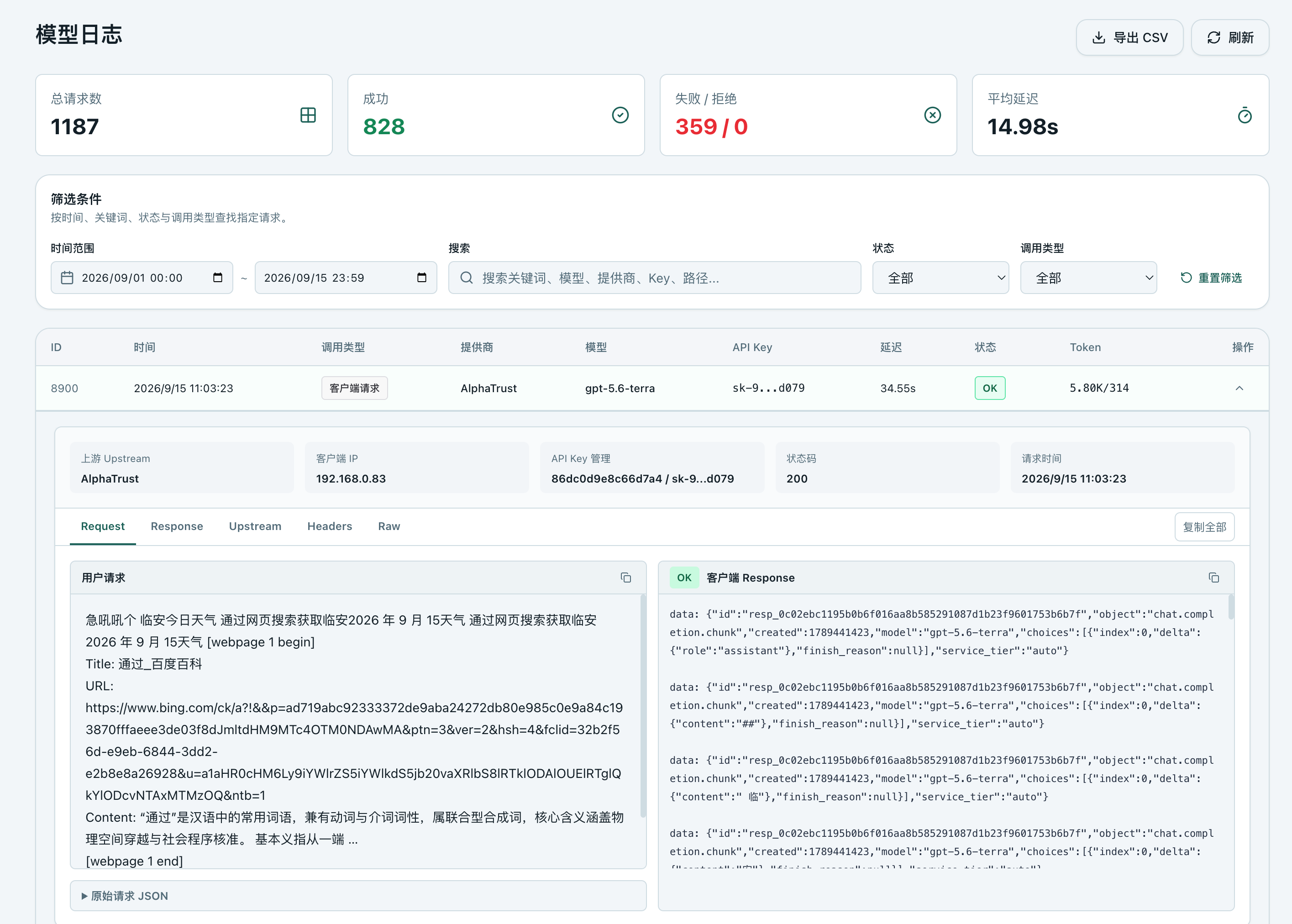Click the 时间 column header
The width and height of the screenshot is (1292, 924).
coord(145,347)
